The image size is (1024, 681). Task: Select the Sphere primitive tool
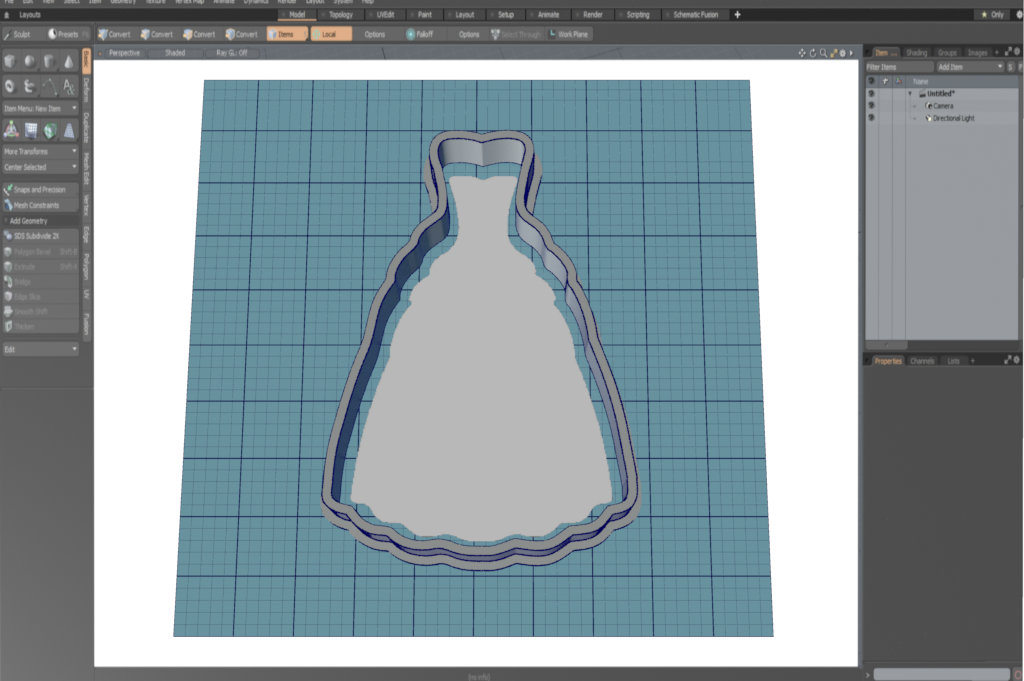30,62
